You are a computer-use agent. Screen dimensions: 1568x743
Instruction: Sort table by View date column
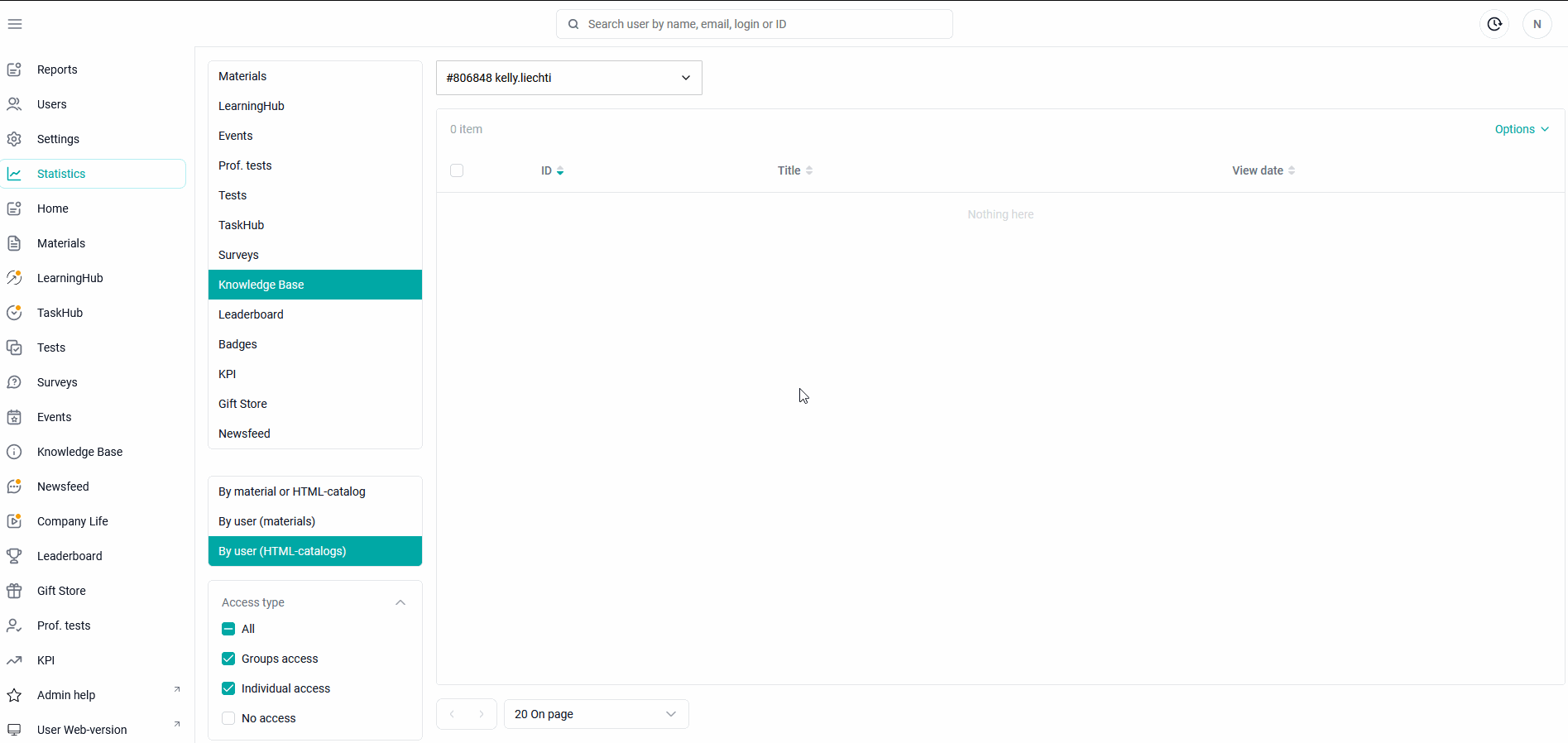pyautogui.click(x=1264, y=170)
